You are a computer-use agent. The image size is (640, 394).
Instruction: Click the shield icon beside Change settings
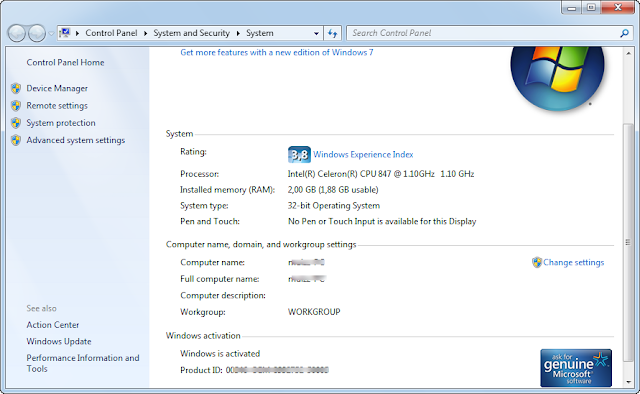pos(537,262)
